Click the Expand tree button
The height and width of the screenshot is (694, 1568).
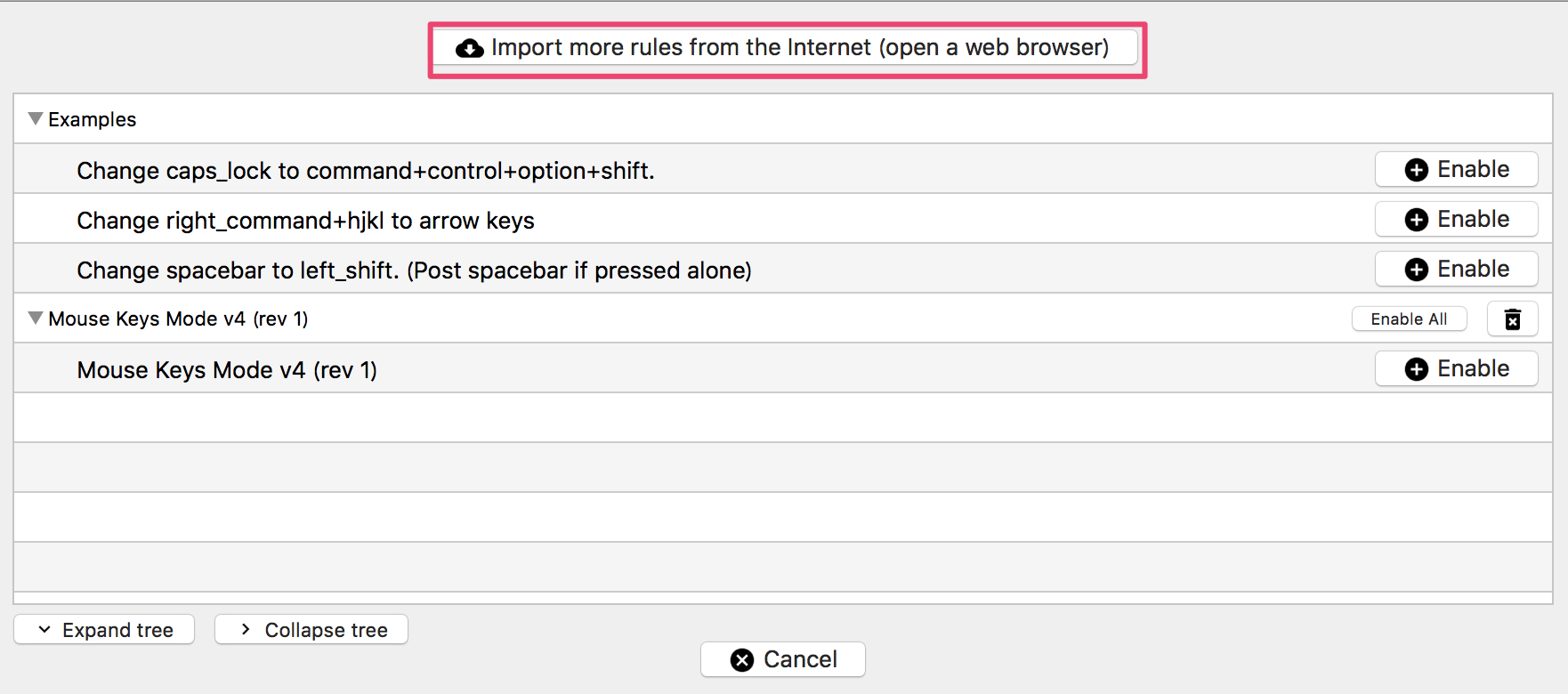pos(104,630)
